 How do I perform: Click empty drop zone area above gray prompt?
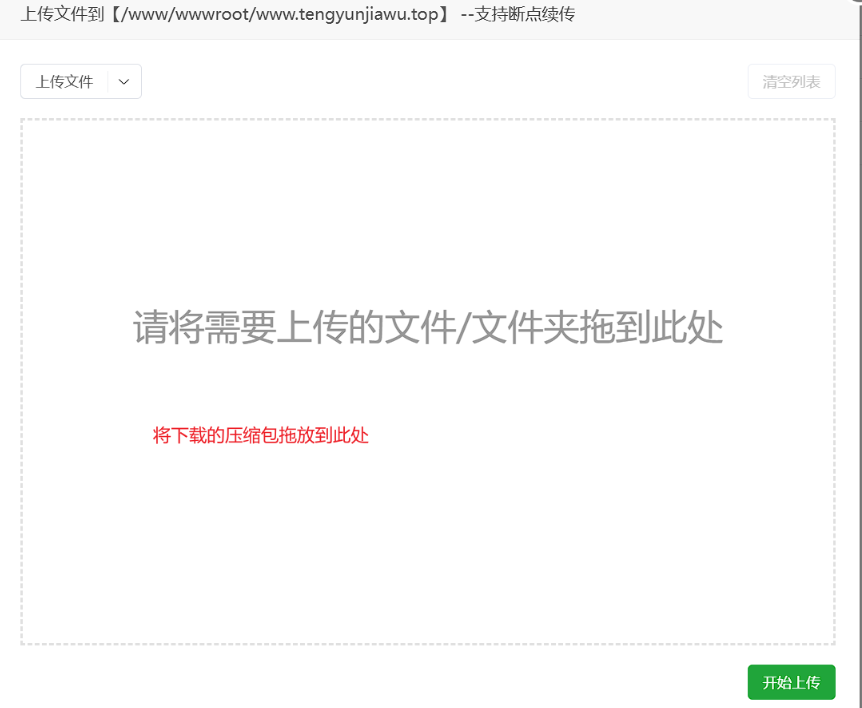coord(428,210)
